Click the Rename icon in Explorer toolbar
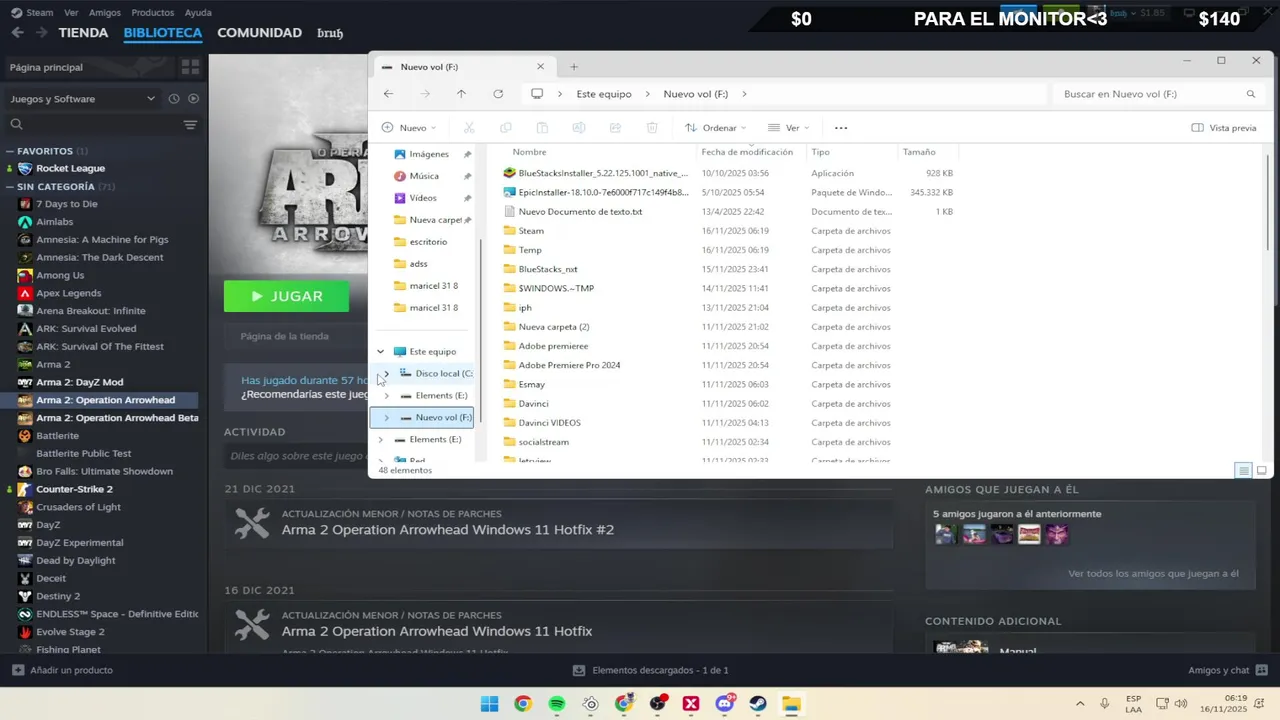 pyautogui.click(x=578, y=128)
